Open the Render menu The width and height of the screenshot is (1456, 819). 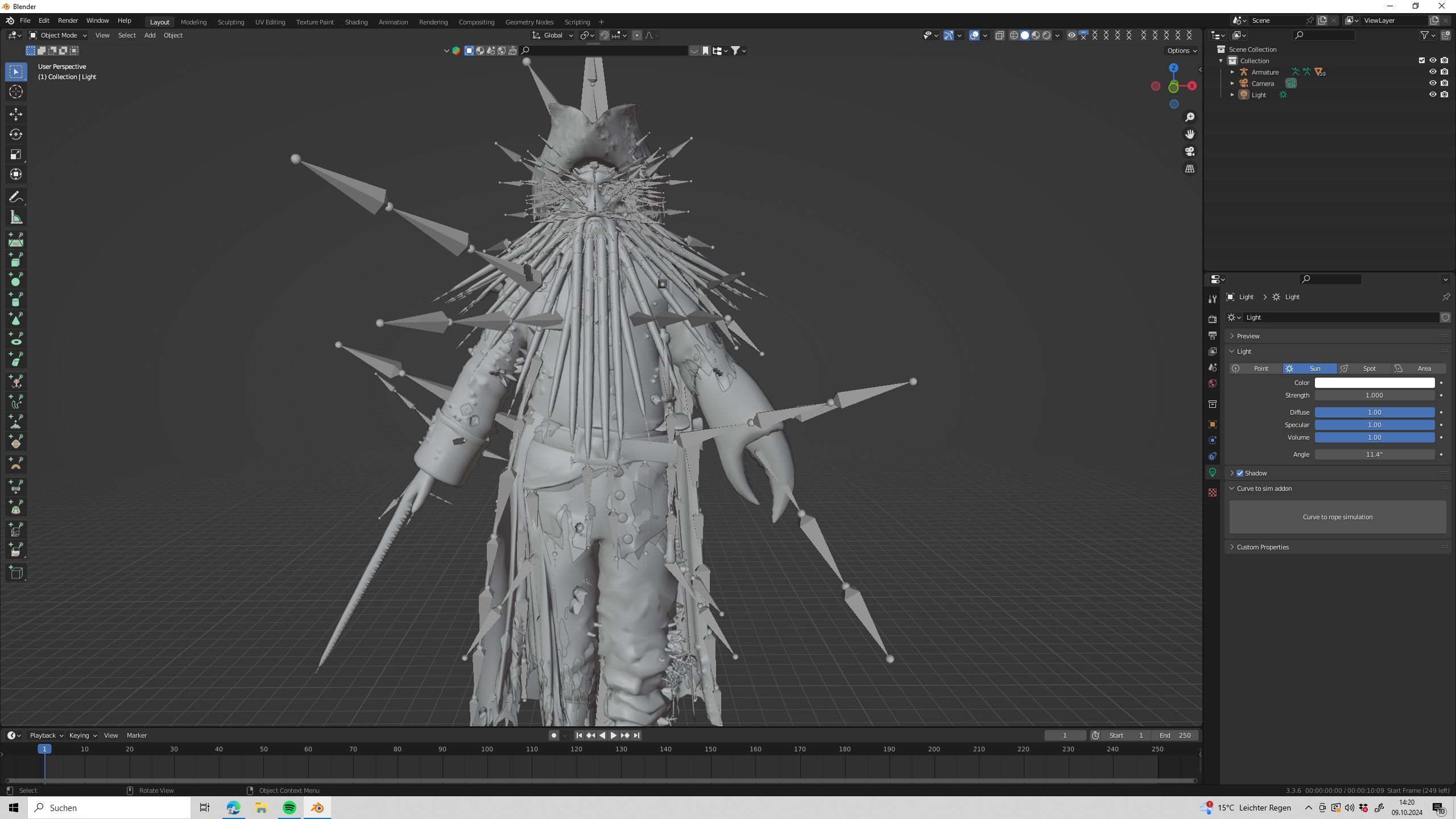(x=68, y=20)
